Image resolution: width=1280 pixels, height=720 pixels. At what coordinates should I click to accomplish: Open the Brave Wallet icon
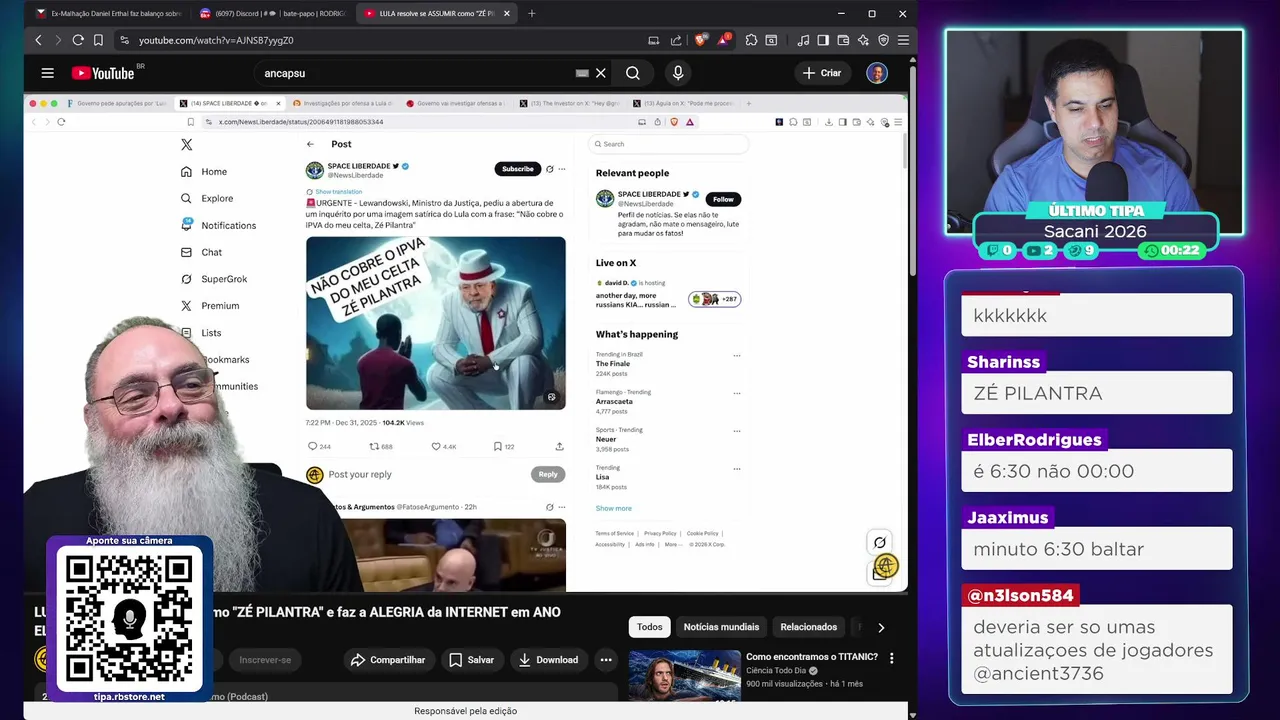pos(843,40)
